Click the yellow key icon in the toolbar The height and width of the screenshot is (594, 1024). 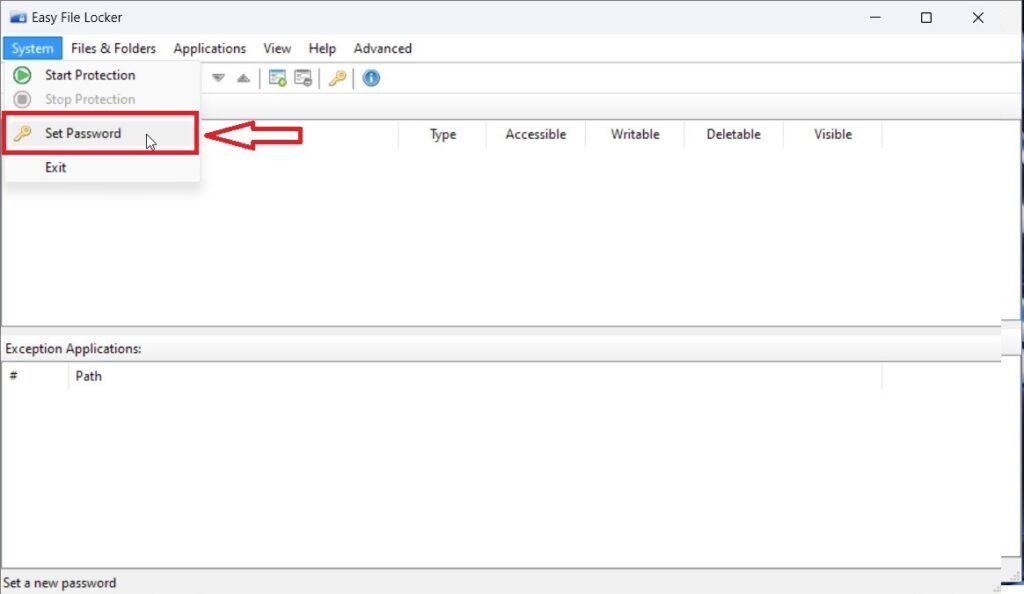[x=337, y=78]
